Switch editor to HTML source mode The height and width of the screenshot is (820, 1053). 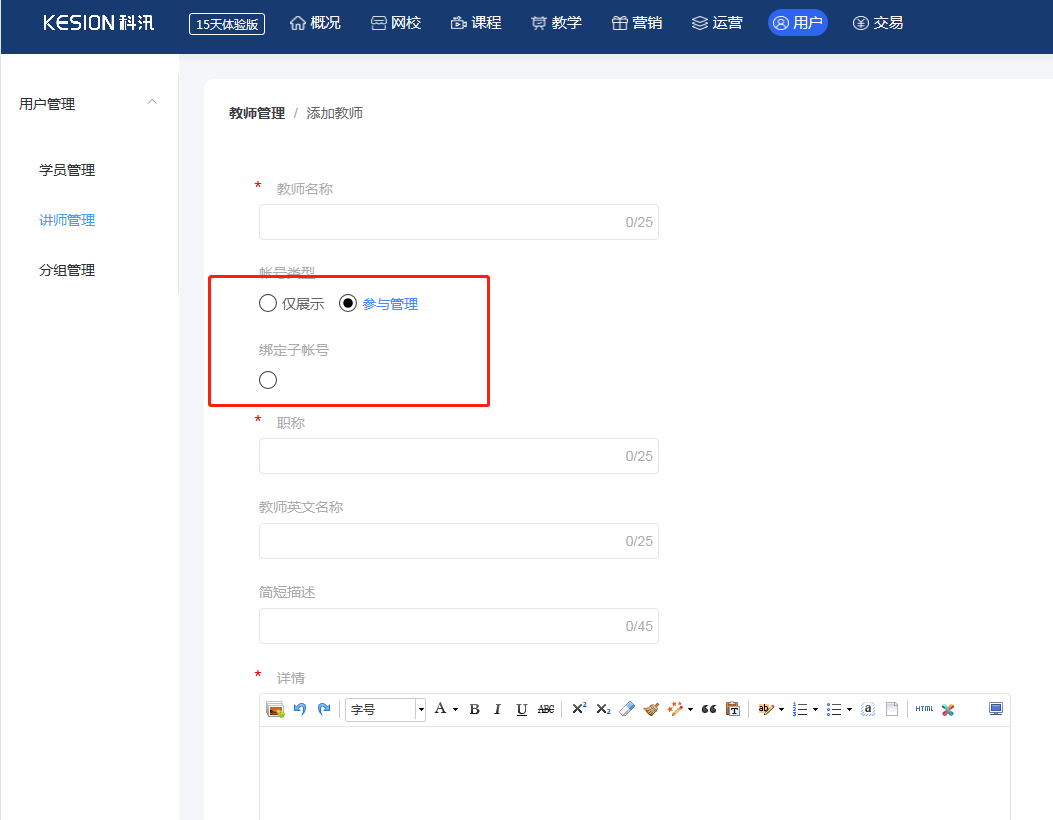coord(924,709)
